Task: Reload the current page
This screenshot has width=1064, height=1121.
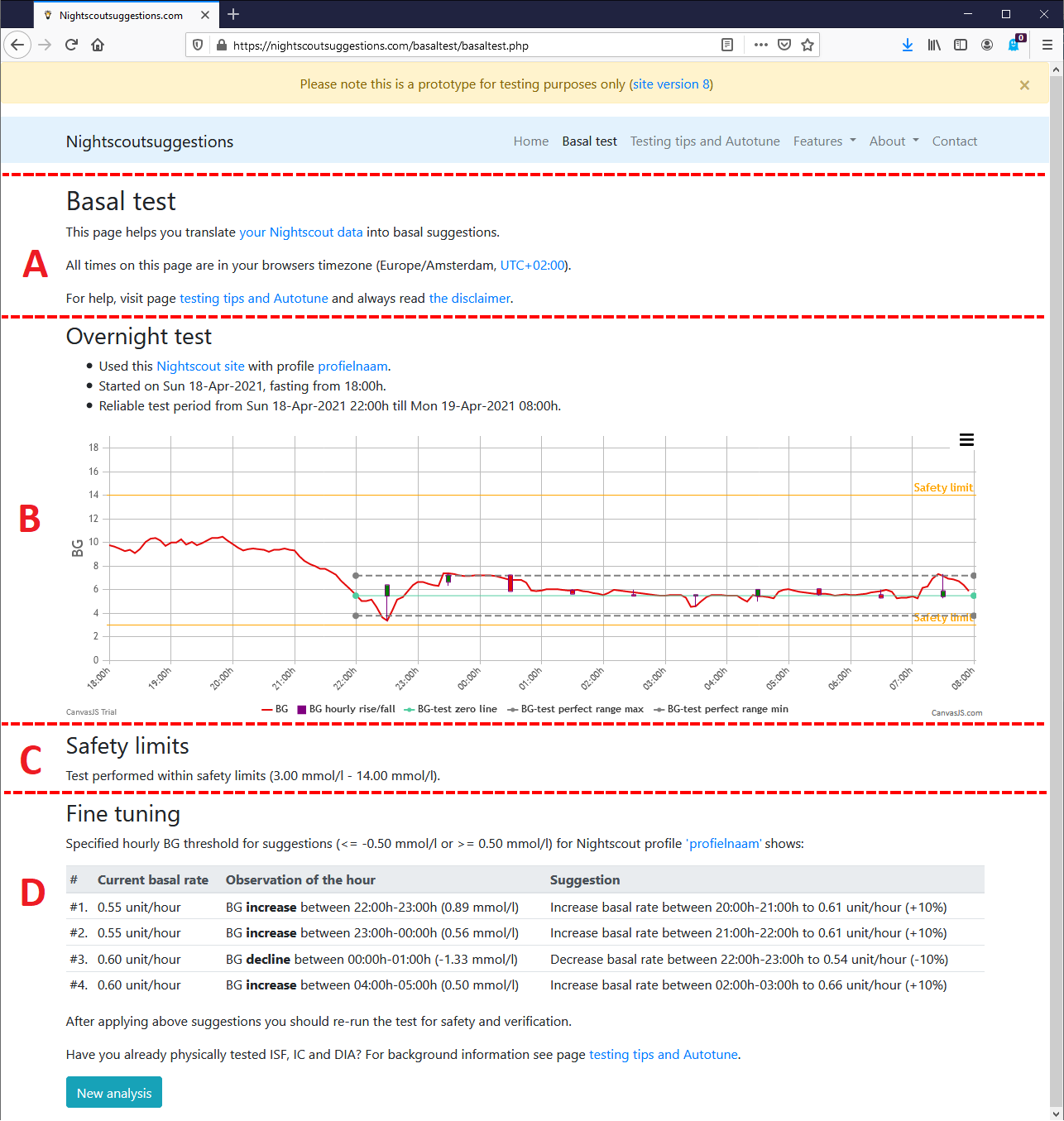Action: pyautogui.click(x=71, y=45)
